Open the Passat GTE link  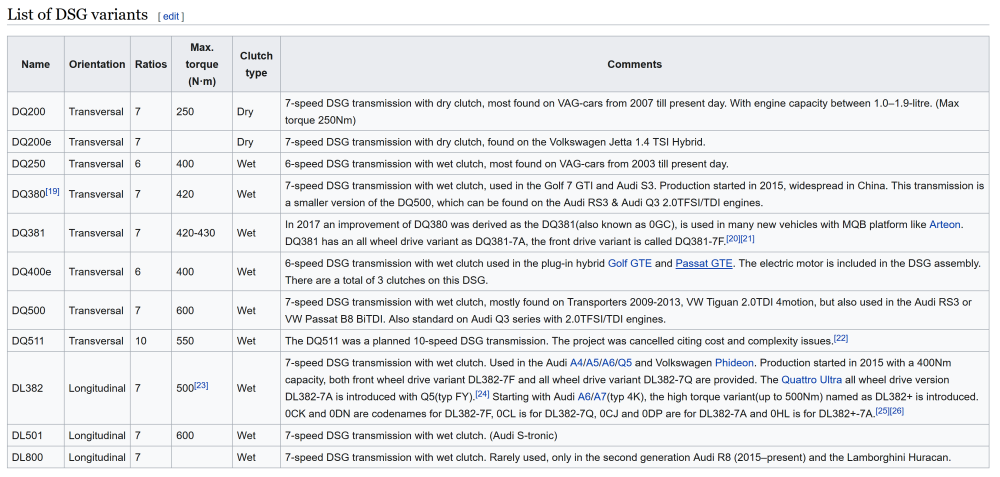704,263
